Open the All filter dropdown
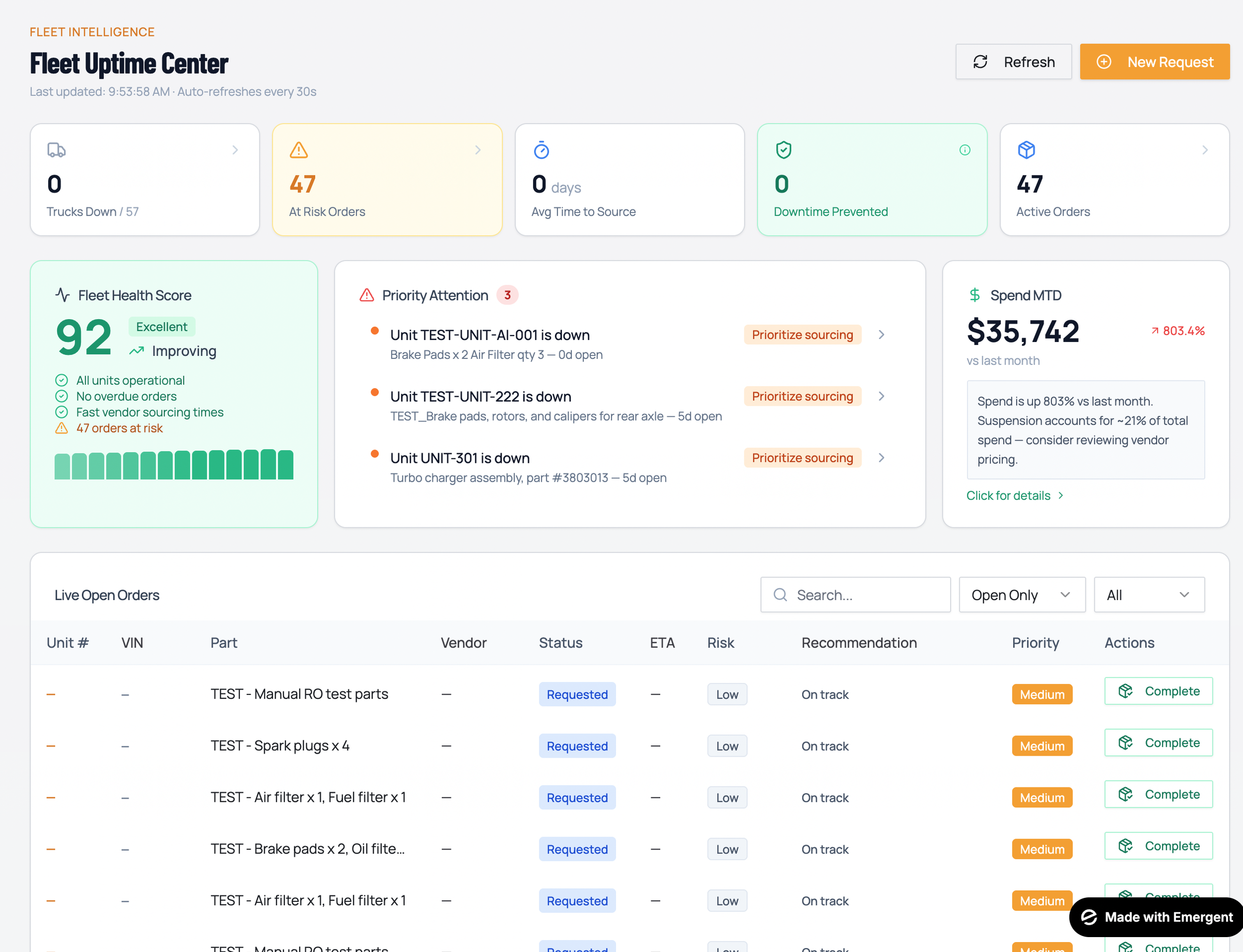Image resolution: width=1243 pixels, height=952 pixels. (x=1149, y=595)
